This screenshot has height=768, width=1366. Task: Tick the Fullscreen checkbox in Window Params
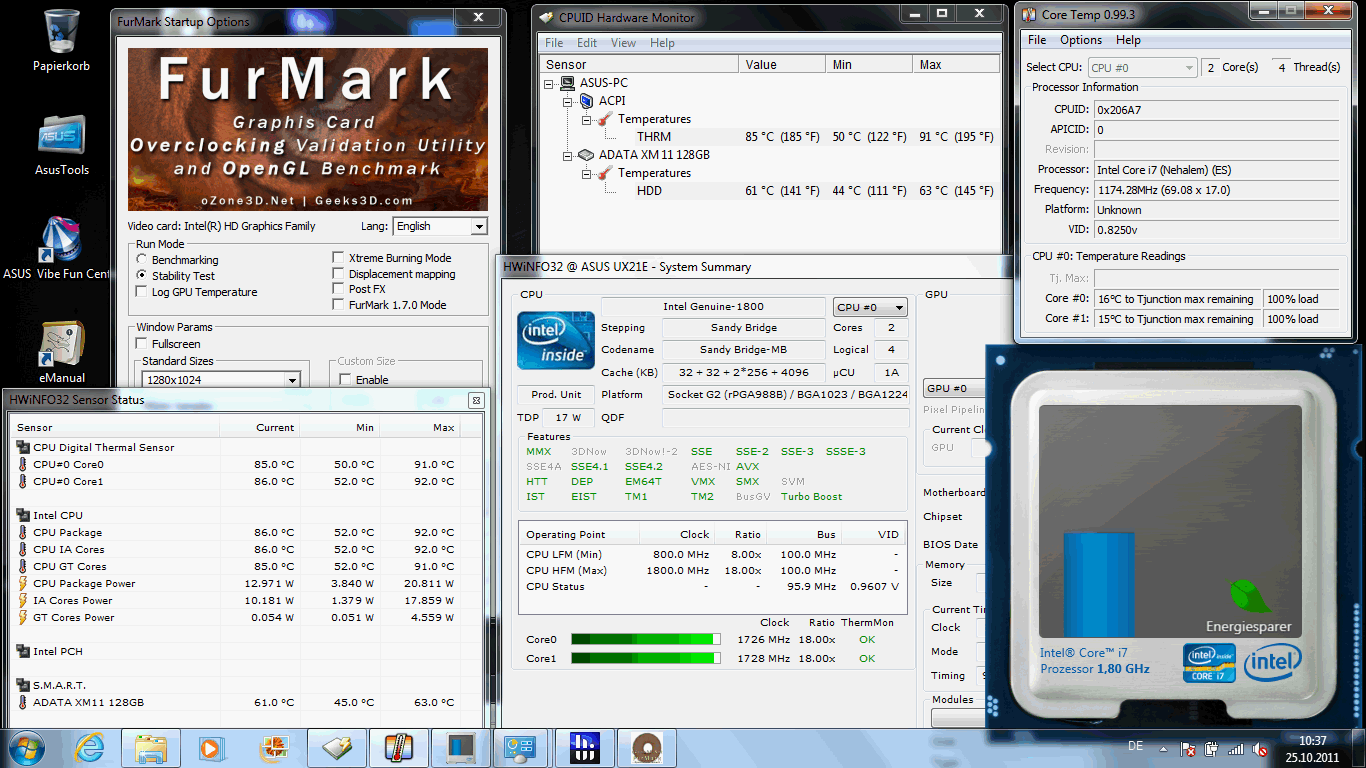pyautogui.click(x=142, y=344)
